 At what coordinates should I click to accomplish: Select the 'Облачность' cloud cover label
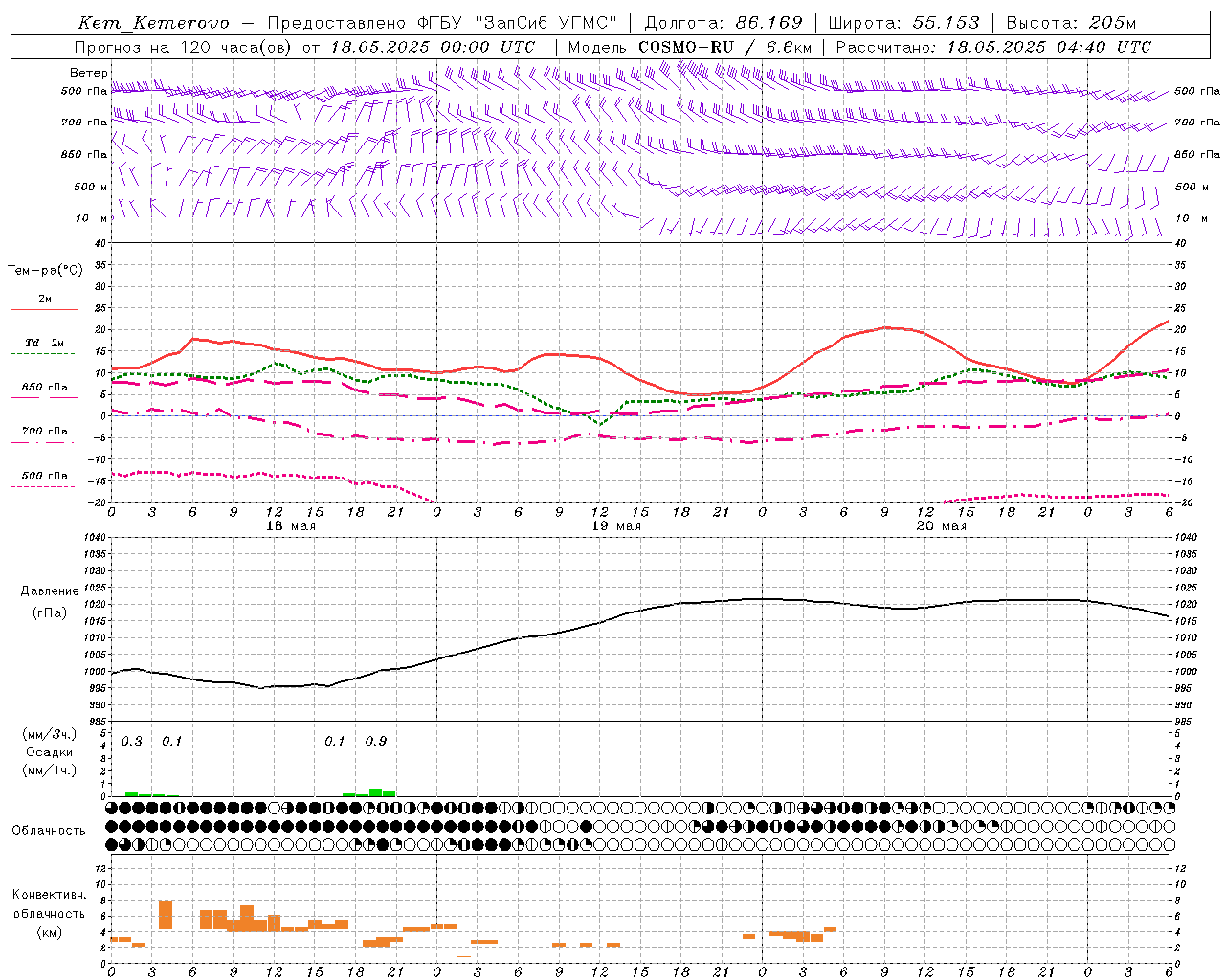[x=49, y=830]
